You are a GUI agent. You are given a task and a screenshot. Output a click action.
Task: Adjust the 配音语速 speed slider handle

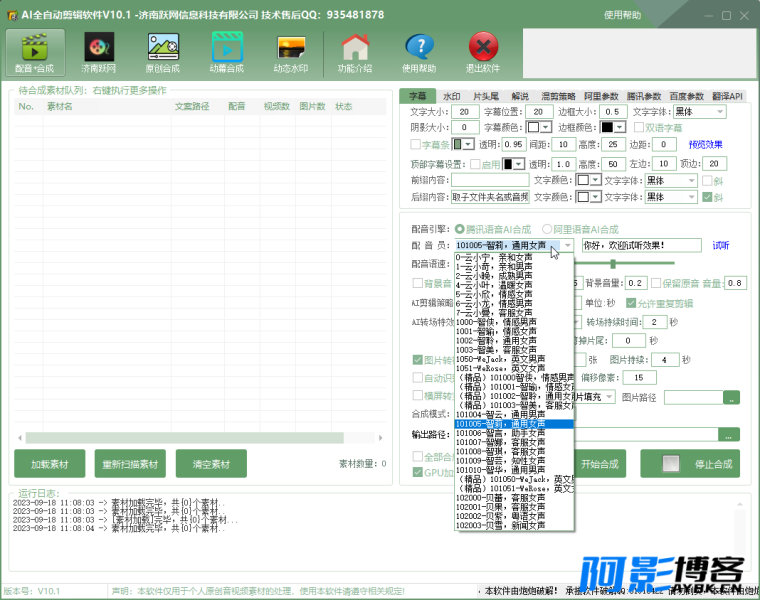(x=613, y=264)
